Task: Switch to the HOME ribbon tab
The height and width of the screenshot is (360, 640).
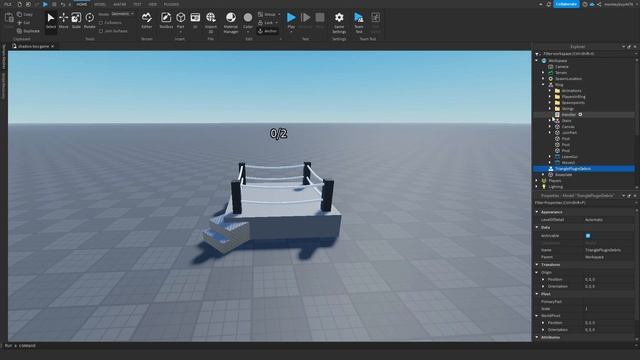Action: pyautogui.click(x=82, y=4)
